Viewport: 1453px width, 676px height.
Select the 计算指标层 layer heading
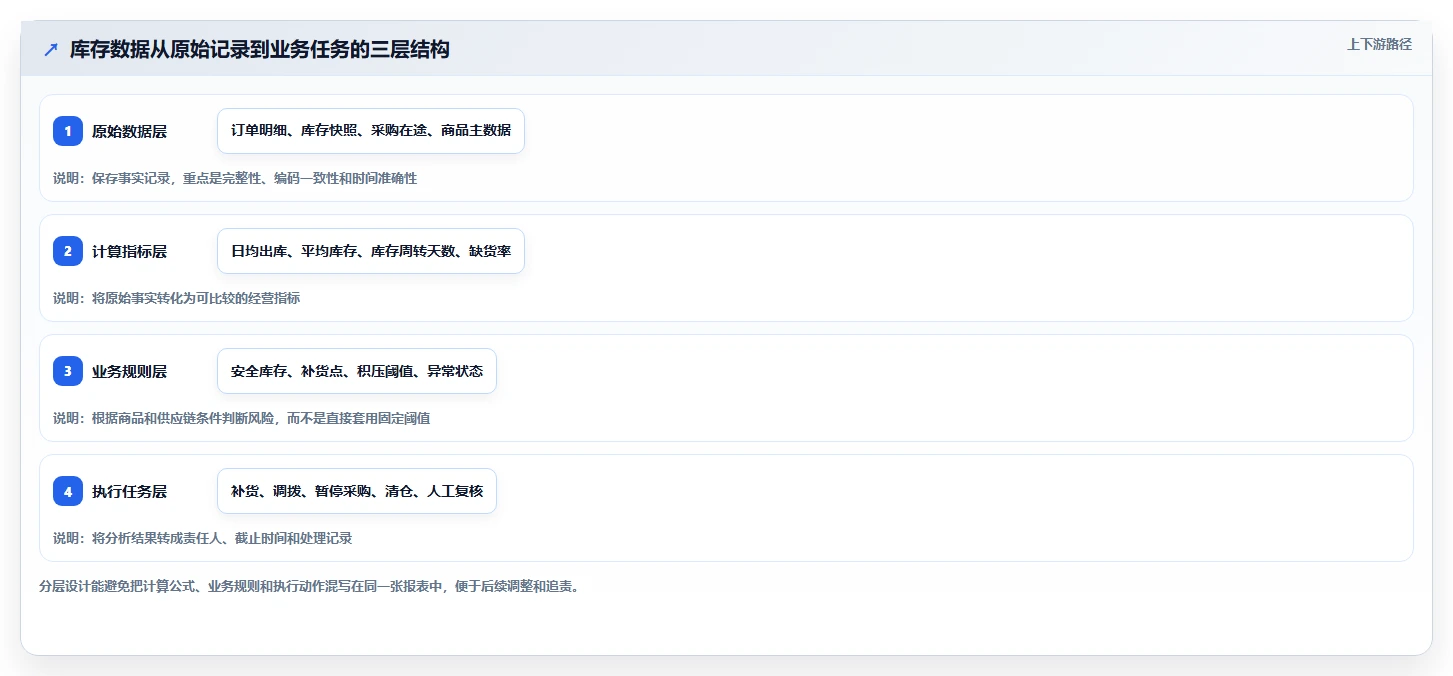click(x=129, y=251)
